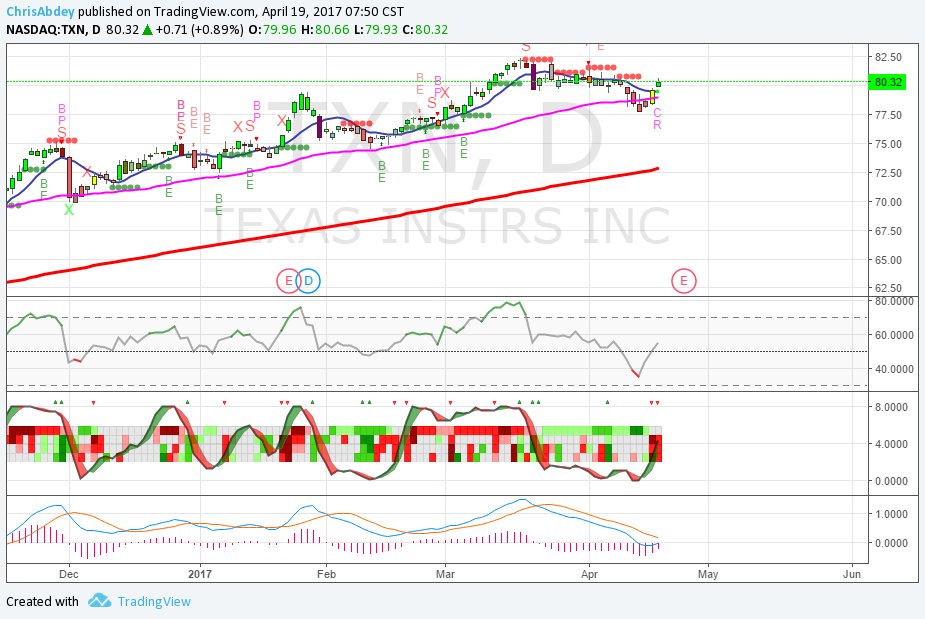Click the low value L:79.93
The width and height of the screenshot is (925, 619).
tap(376, 30)
